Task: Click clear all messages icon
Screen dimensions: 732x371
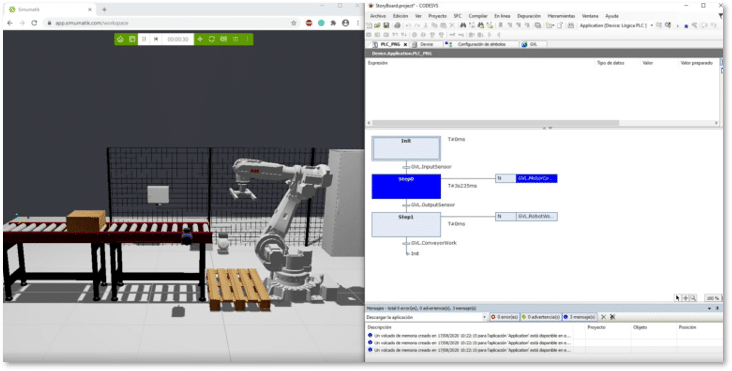Action: tap(603, 317)
